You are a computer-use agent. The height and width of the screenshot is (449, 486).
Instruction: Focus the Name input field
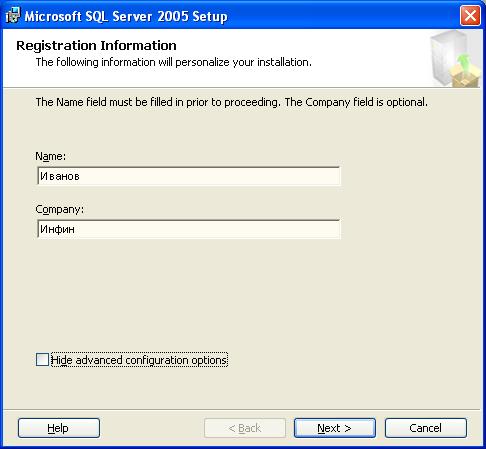(x=189, y=176)
